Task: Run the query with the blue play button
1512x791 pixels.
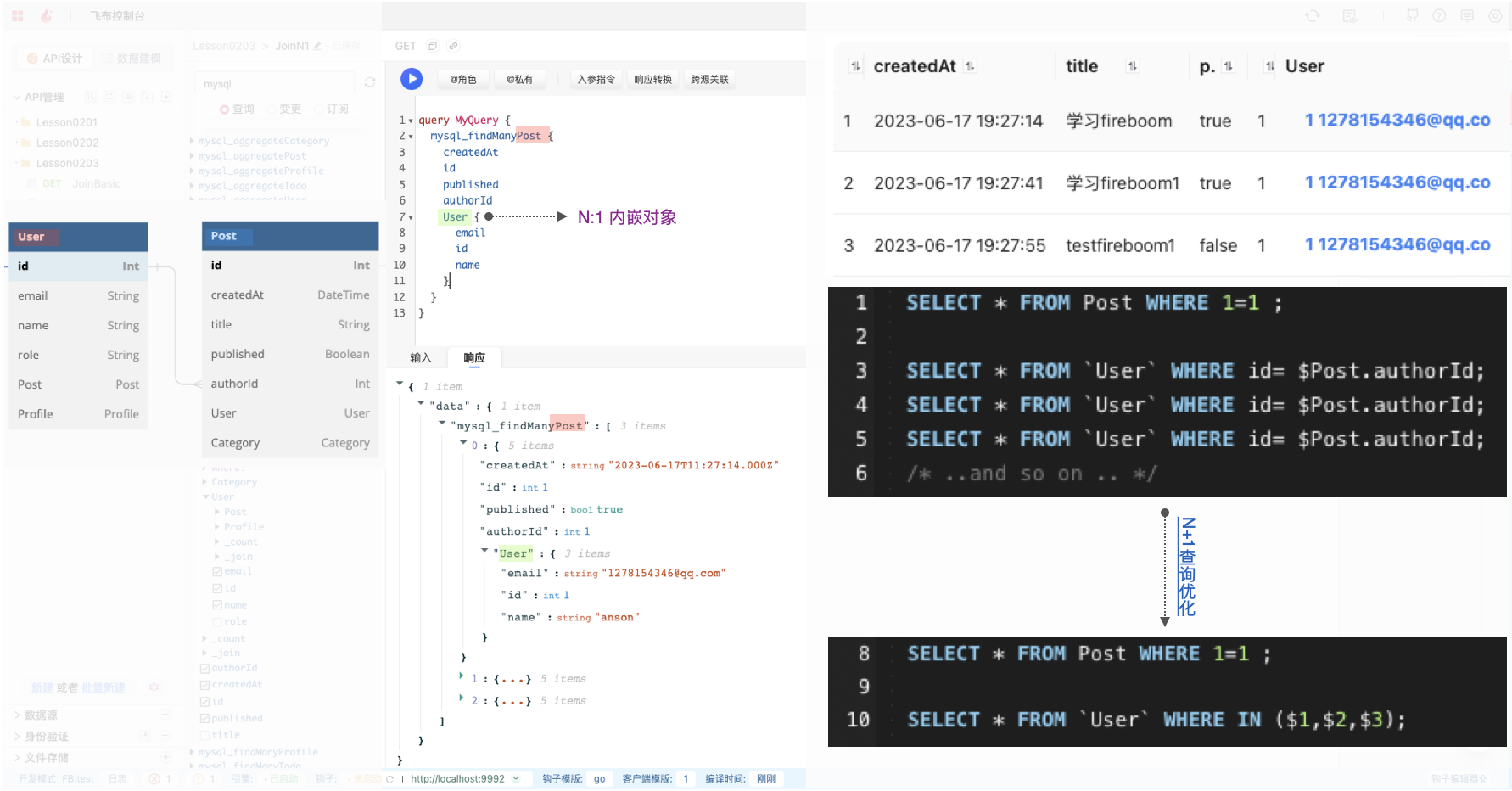Action: tap(412, 79)
